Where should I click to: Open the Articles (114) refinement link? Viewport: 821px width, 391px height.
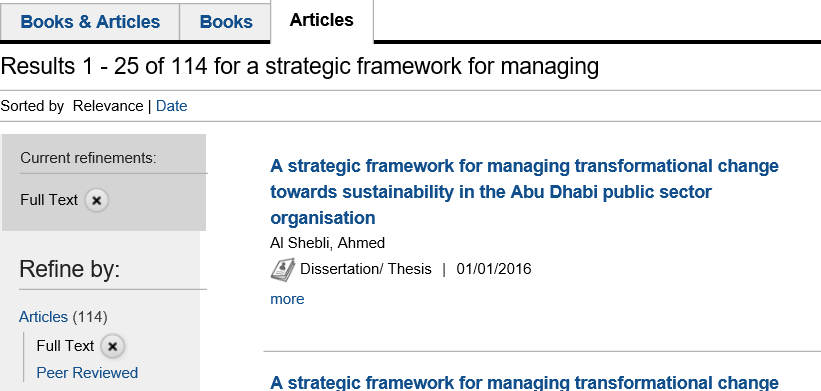tap(43, 317)
